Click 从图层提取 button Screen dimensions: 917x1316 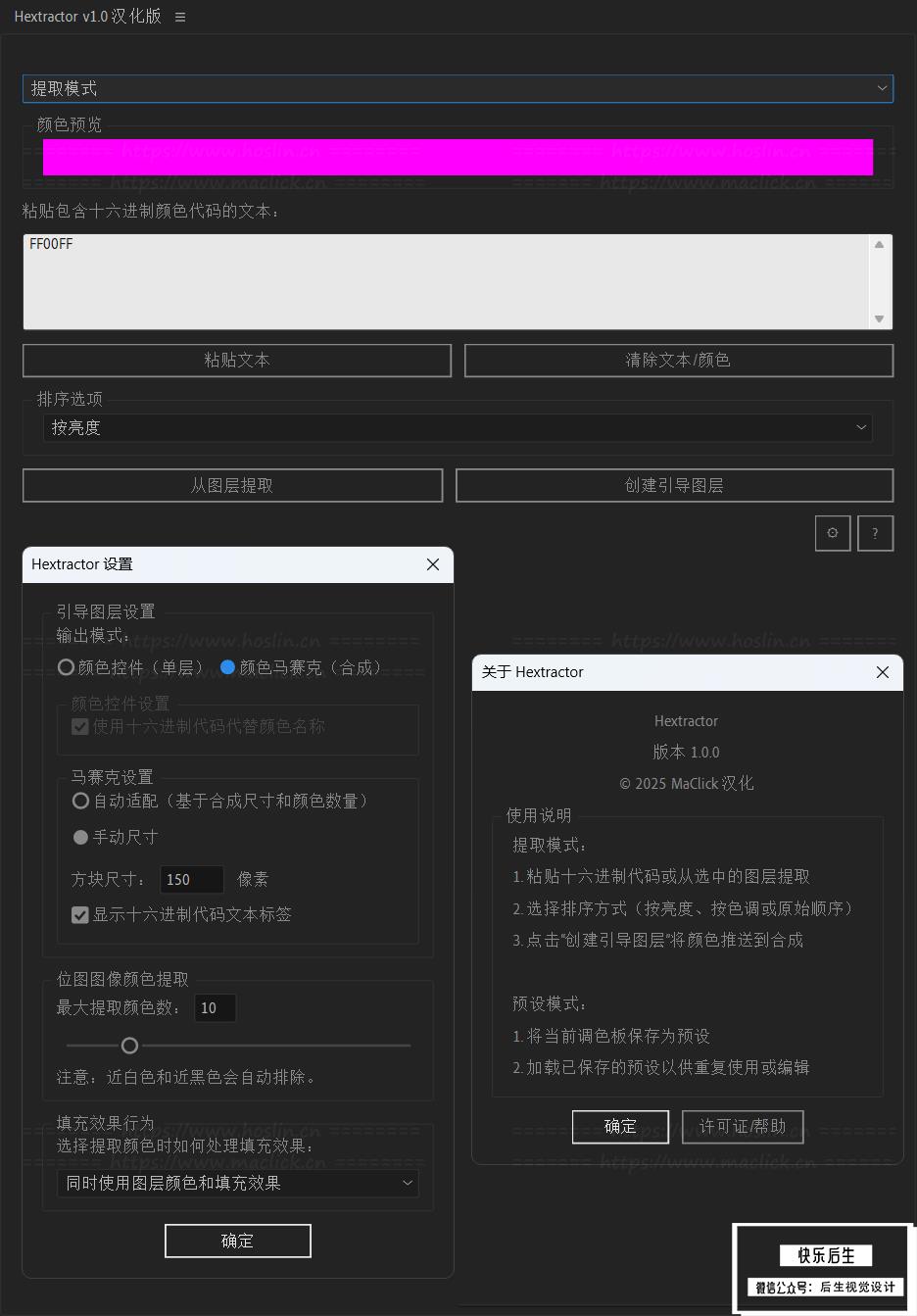(232, 485)
